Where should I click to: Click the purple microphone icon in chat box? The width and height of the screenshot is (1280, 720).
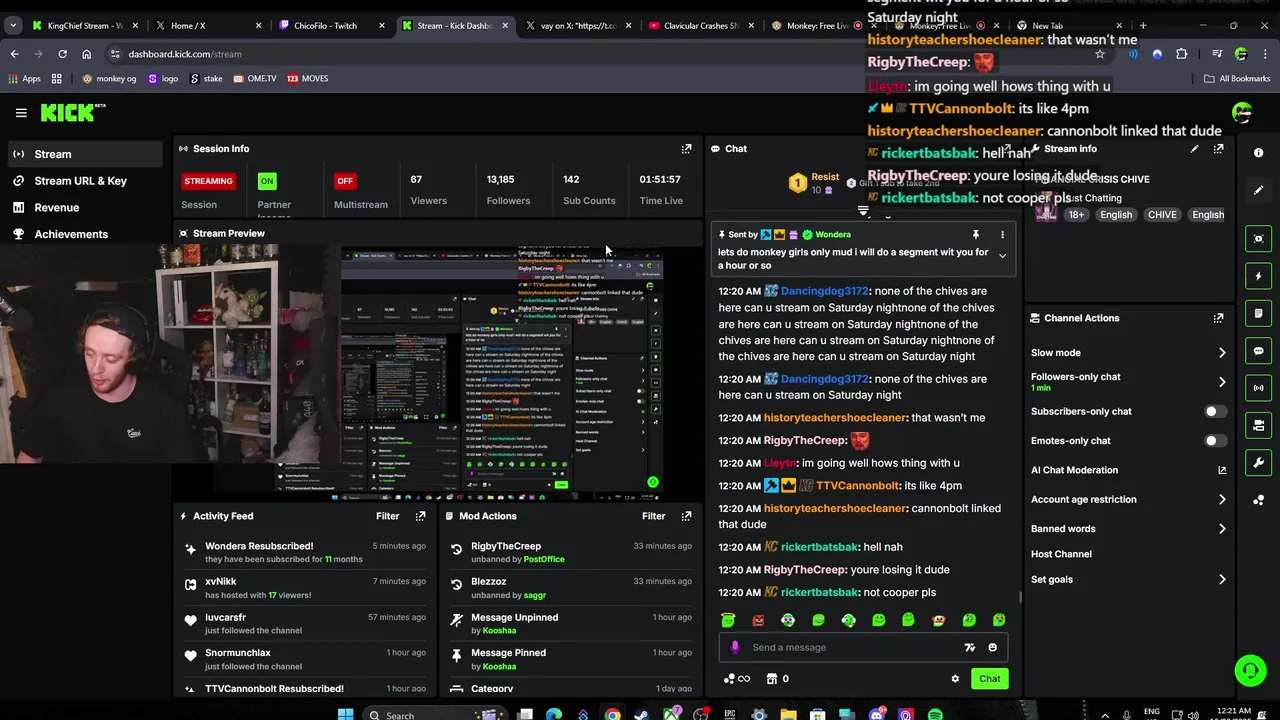(x=735, y=647)
